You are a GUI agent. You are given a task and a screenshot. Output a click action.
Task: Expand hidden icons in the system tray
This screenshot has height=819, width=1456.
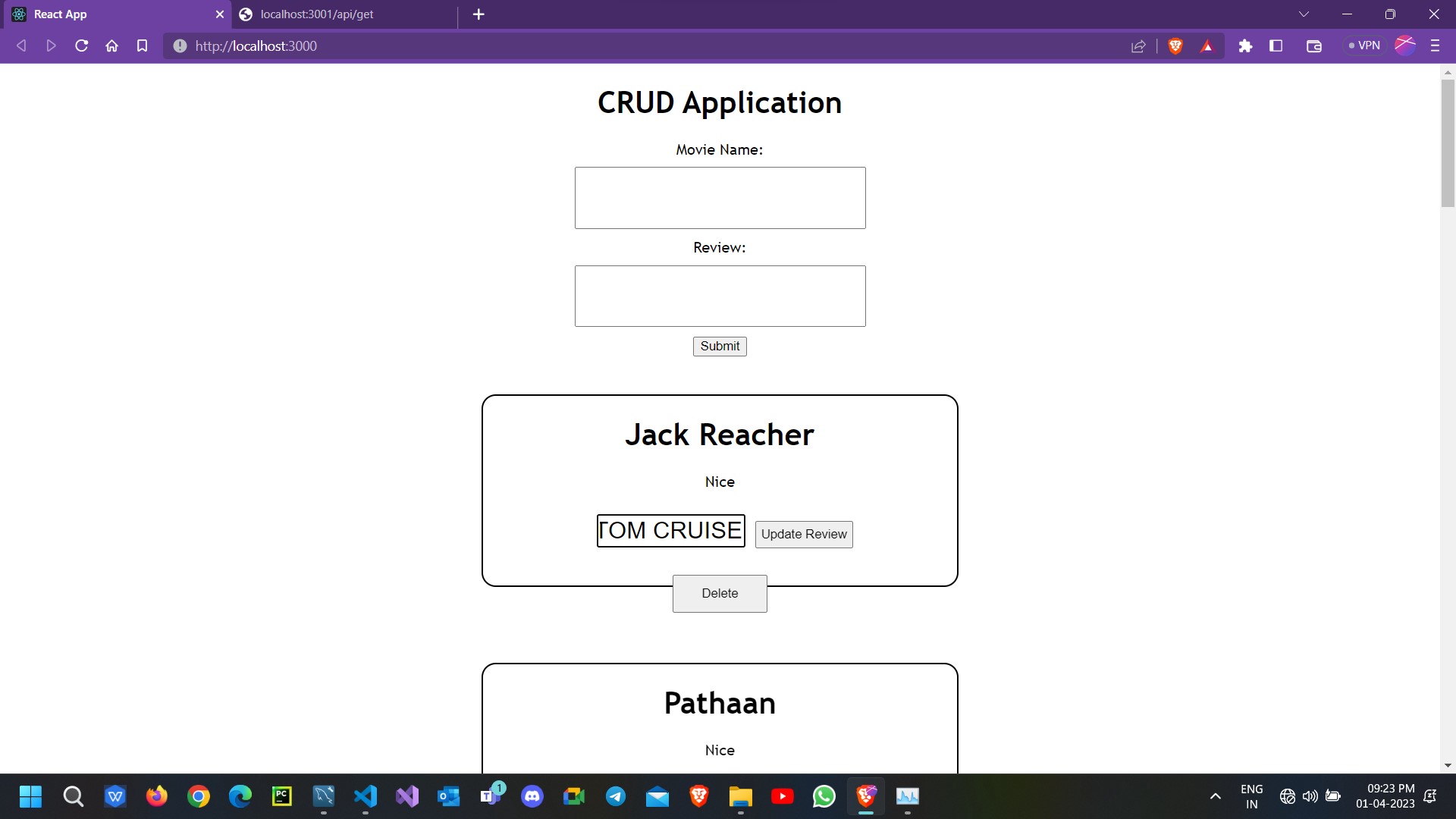coord(1215,796)
